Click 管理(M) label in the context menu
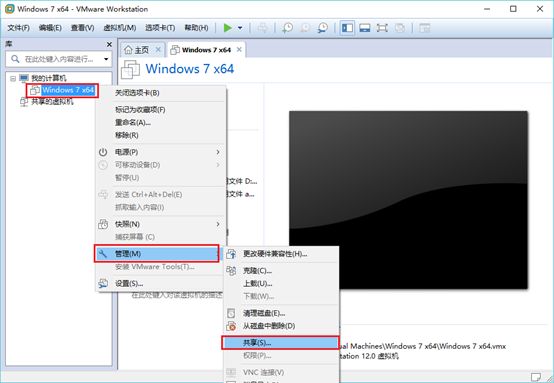 coord(128,254)
